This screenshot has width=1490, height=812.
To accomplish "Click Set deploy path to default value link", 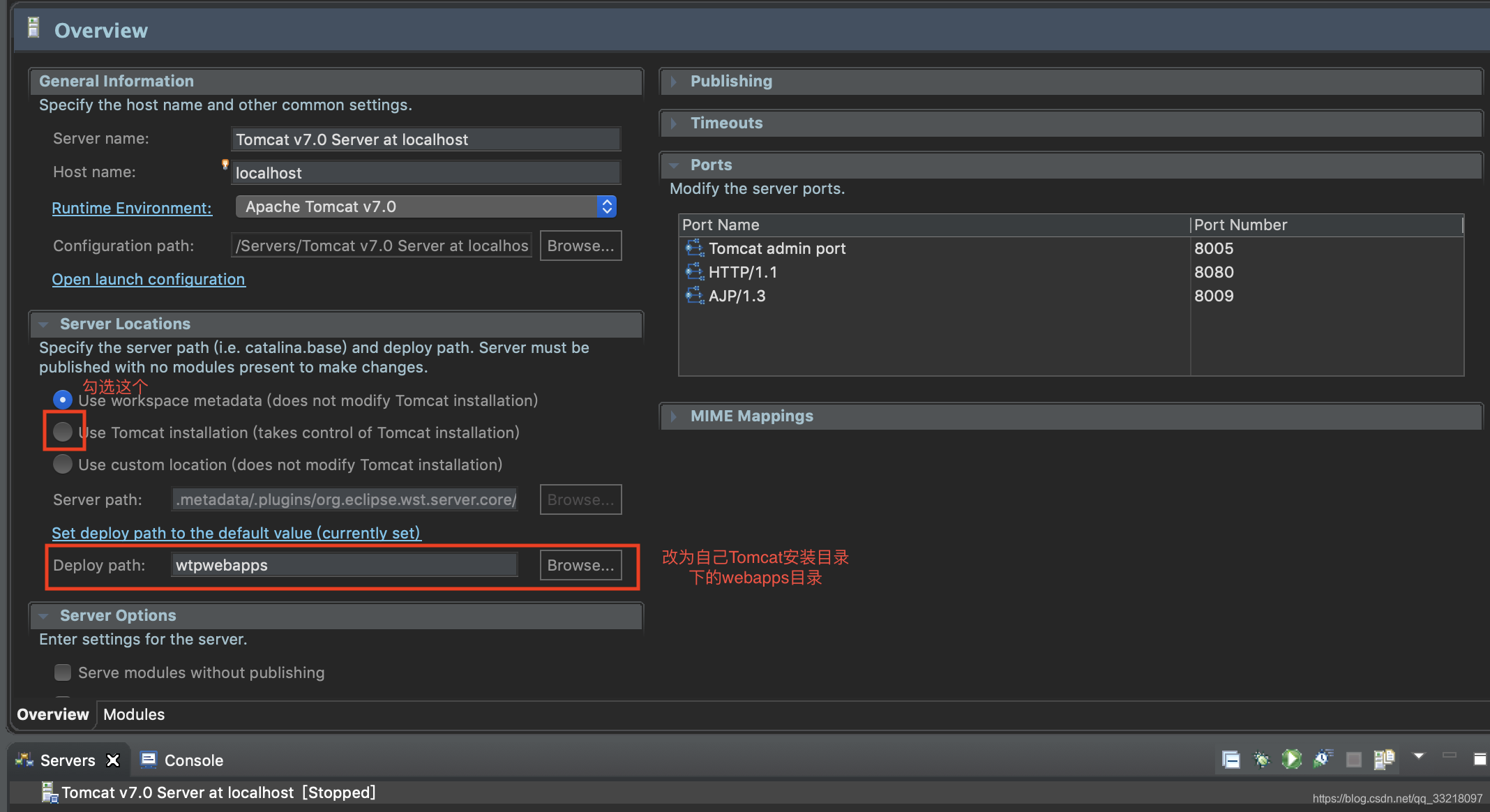I will (236, 533).
